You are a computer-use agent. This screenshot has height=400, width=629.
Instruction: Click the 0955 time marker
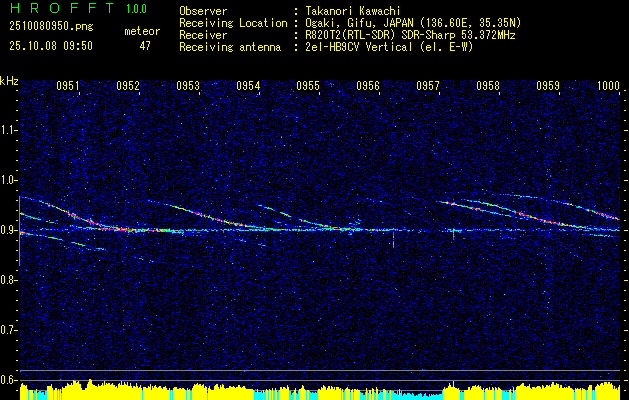pyautogui.click(x=308, y=85)
